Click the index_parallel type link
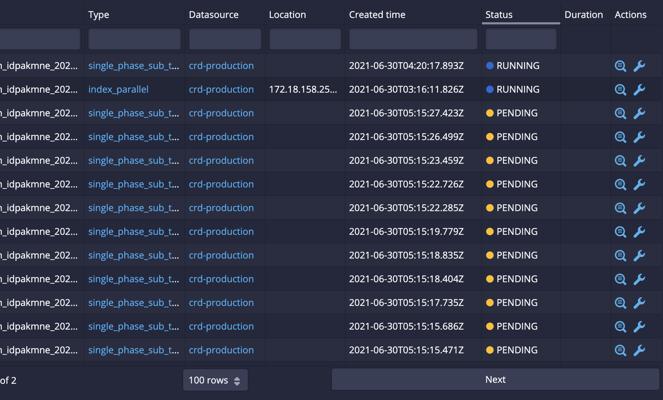The image size is (663, 400). click(x=118, y=90)
